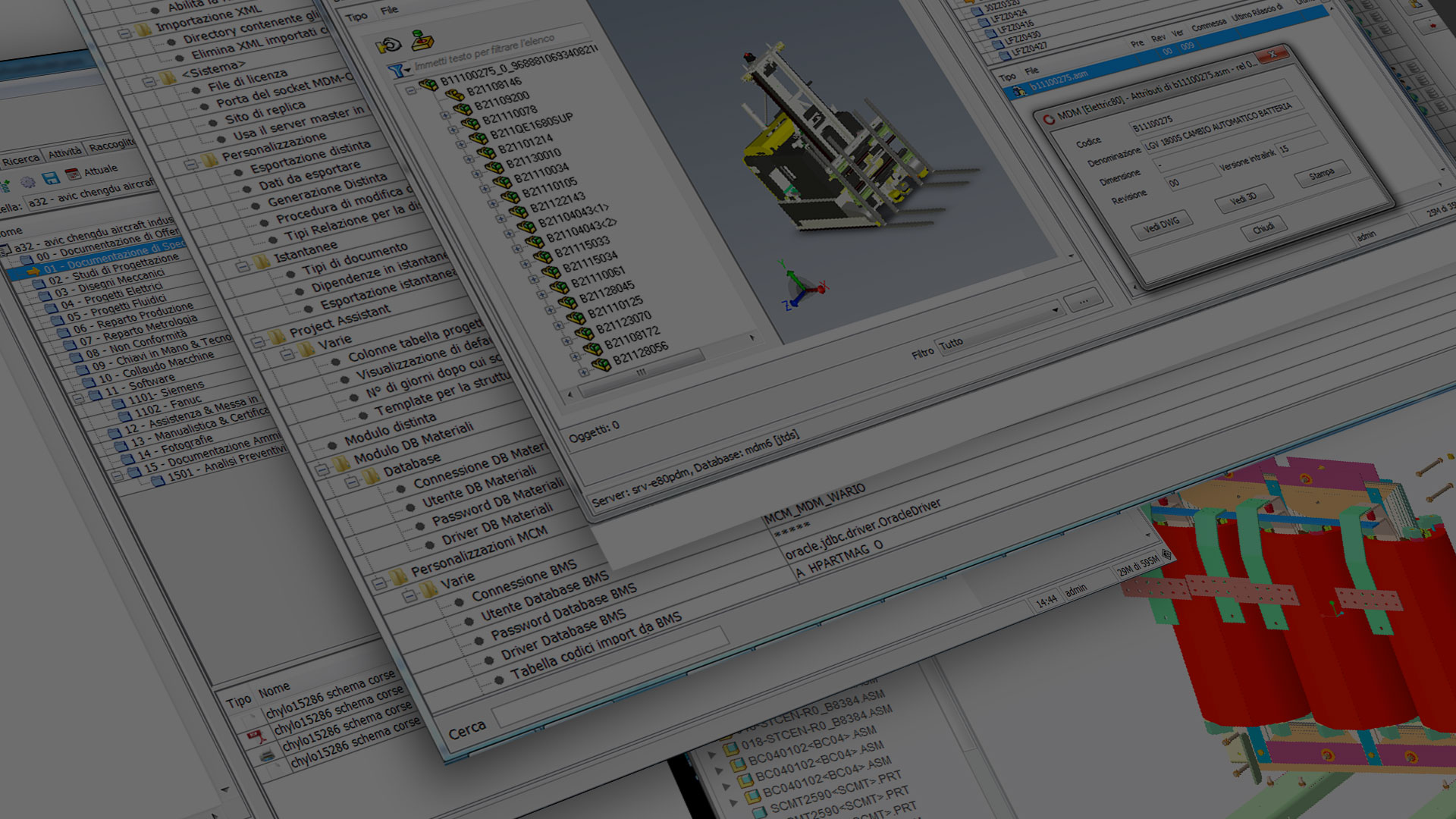Collapse the B11100275_0 root node
The width and height of the screenshot is (1456, 819).
click(x=410, y=89)
